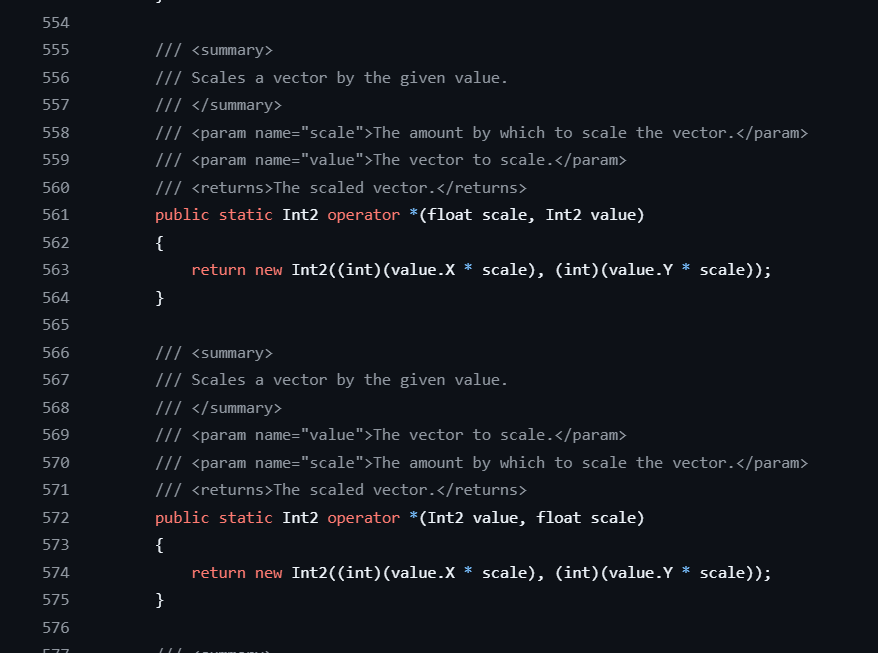Click line number 576

coord(56,627)
